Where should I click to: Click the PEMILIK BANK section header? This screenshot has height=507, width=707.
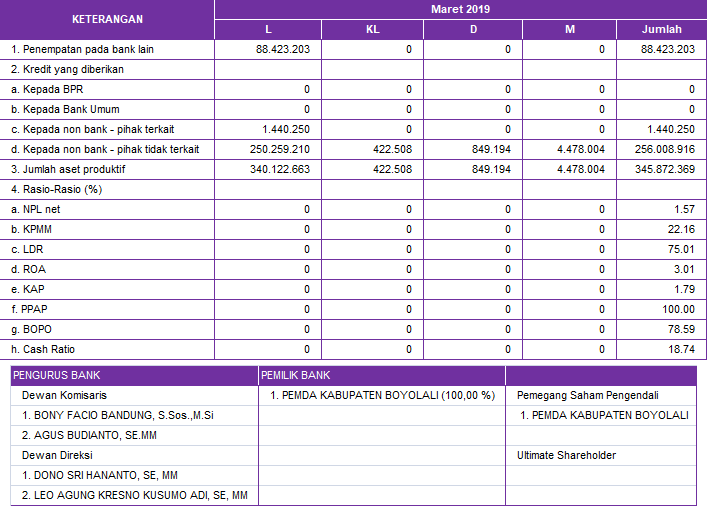point(295,375)
